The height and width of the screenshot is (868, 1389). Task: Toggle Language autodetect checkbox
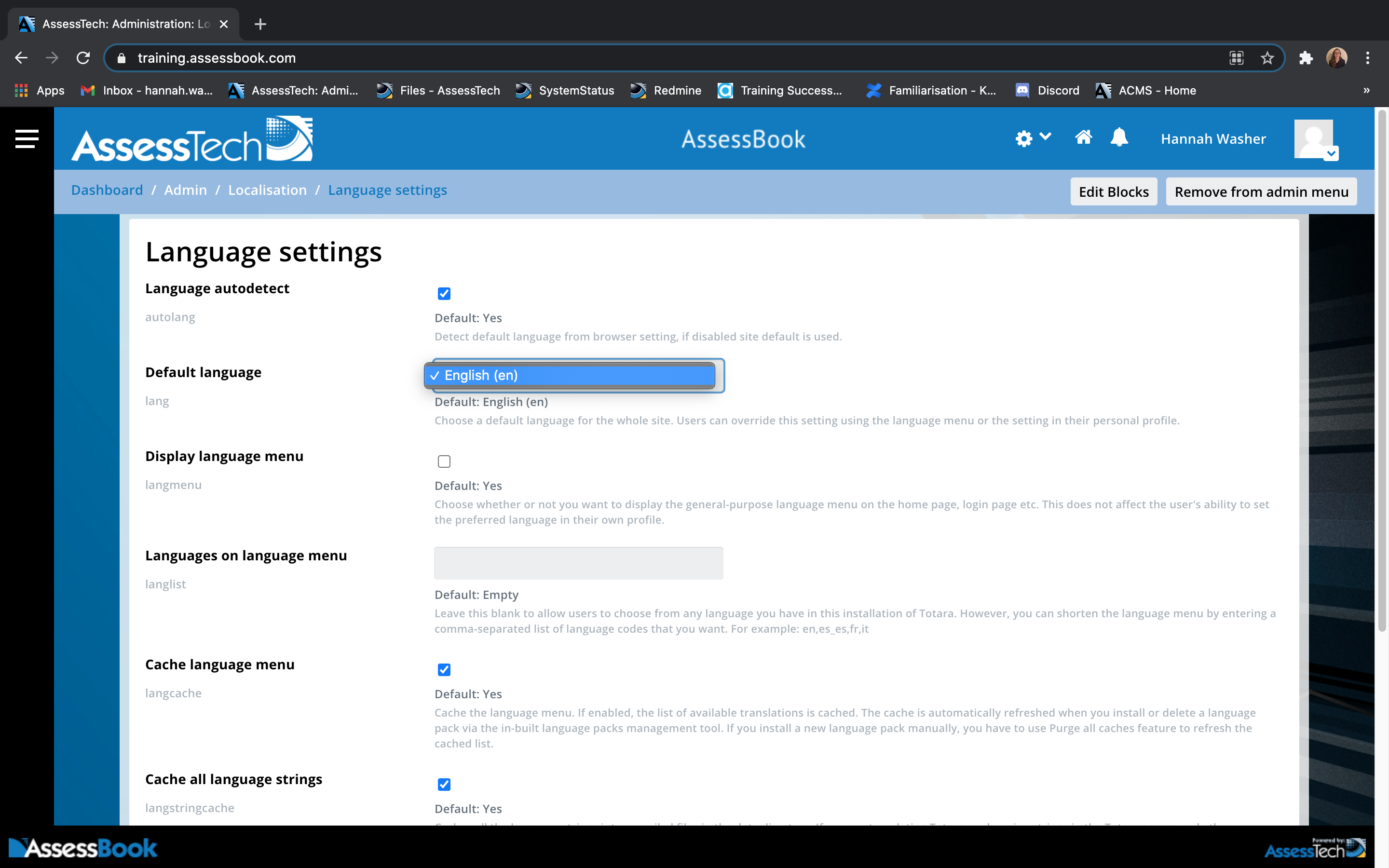pyautogui.click(x=444, y=293)
